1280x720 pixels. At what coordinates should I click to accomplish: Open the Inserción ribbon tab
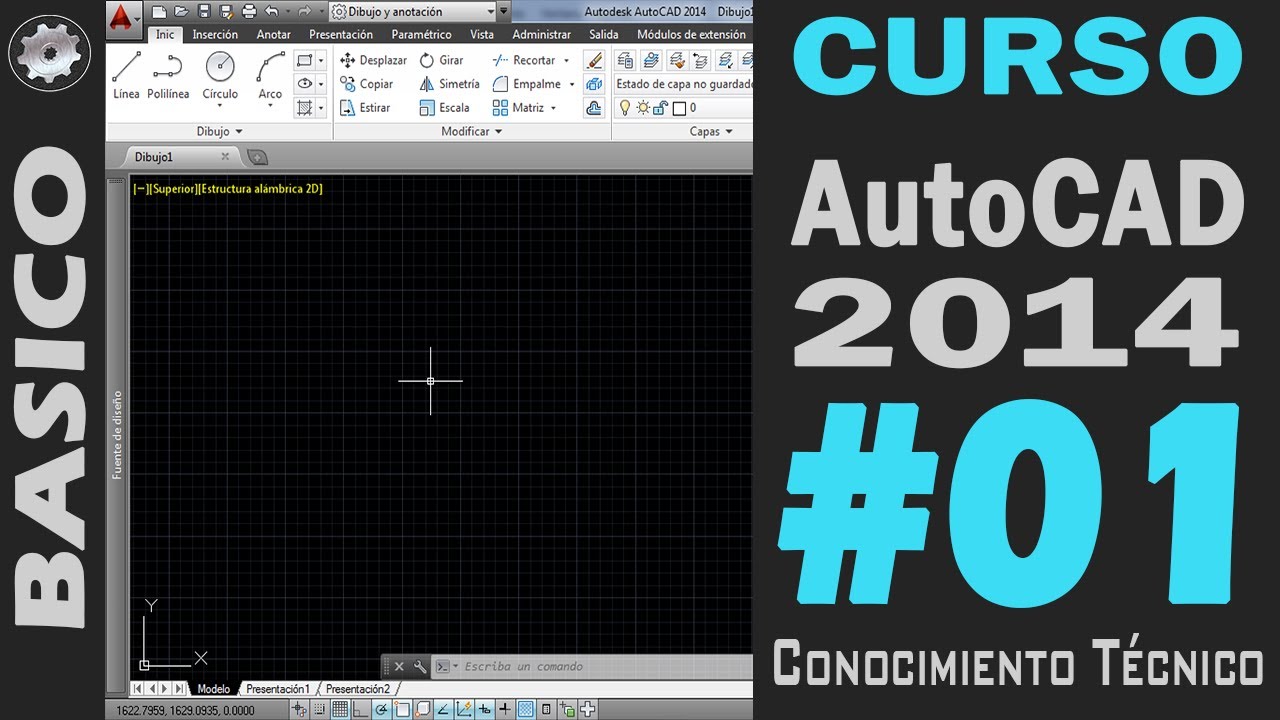coord(215,34)
